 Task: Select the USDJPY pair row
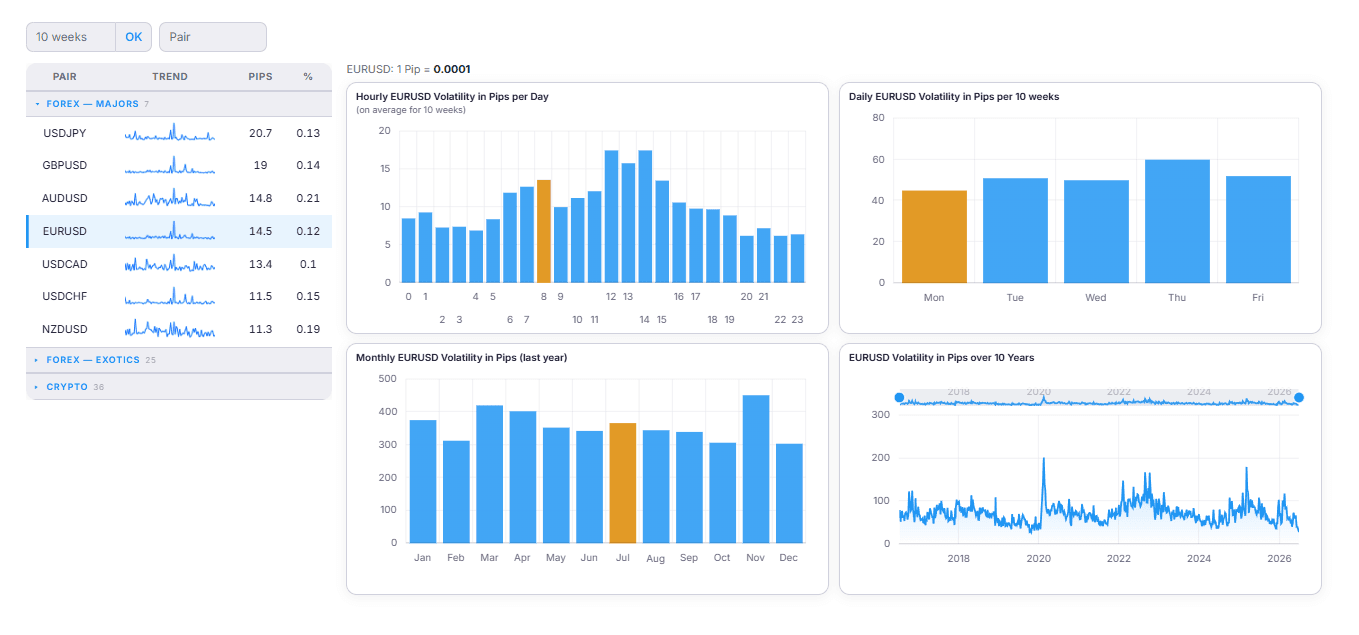(x=179, y=133)
